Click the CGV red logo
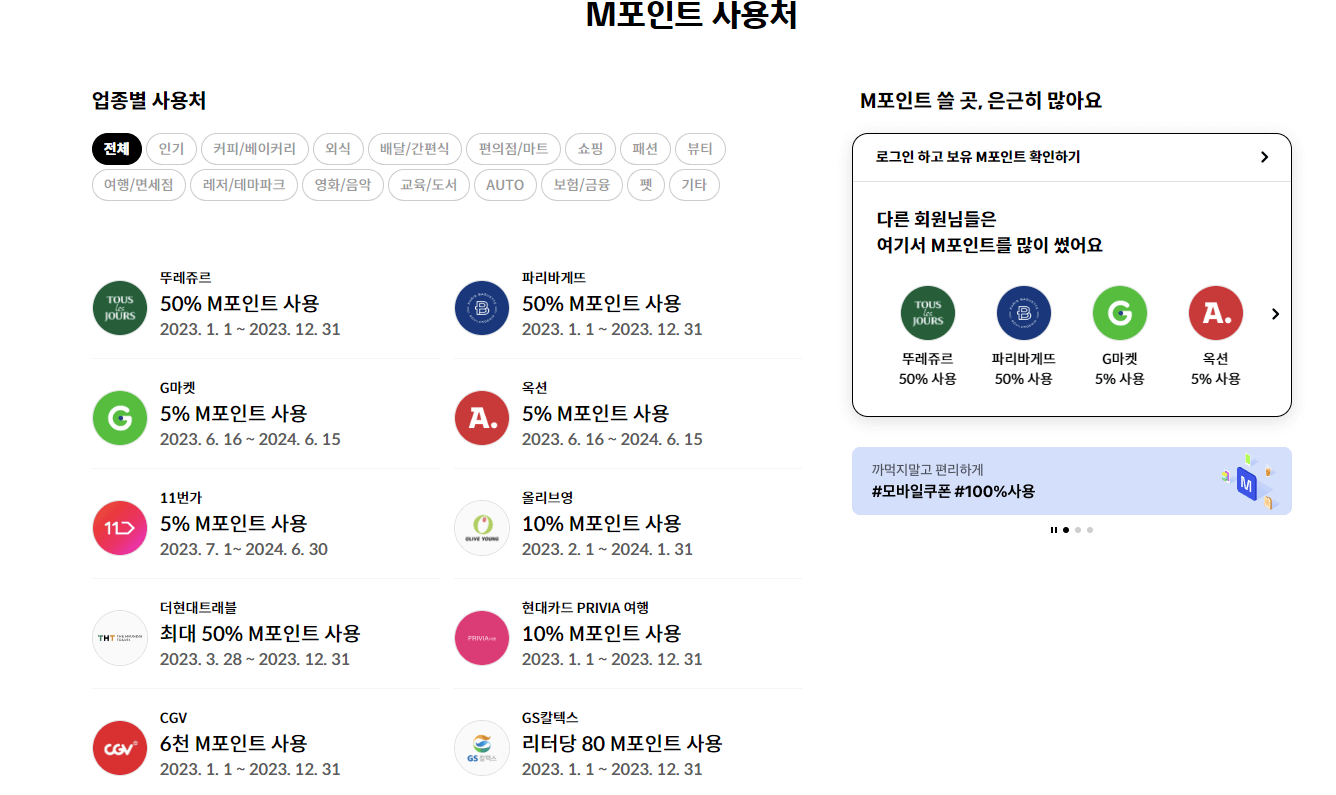 coord(120,748)
